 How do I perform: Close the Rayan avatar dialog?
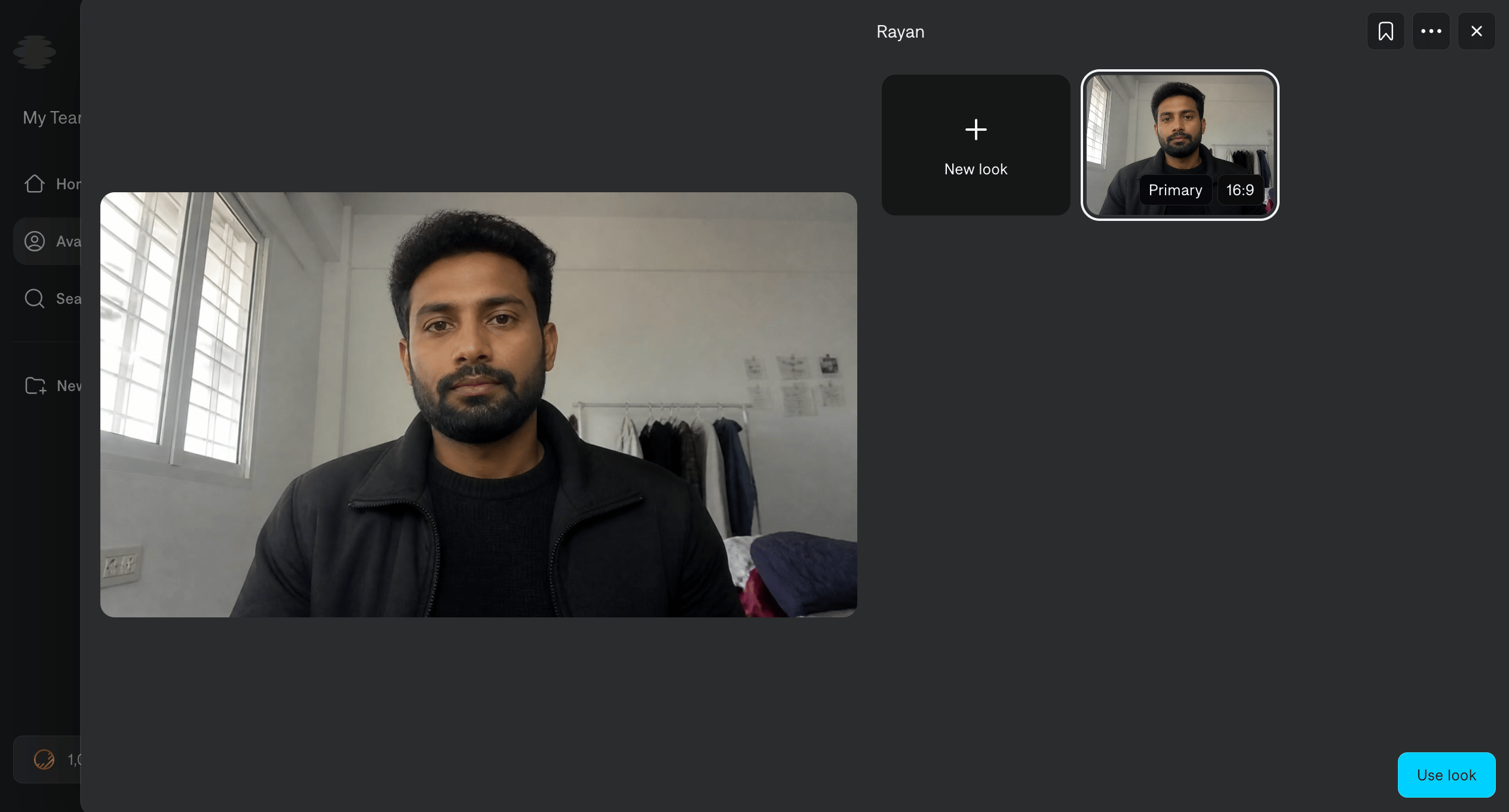click(x=1476, y=31)
